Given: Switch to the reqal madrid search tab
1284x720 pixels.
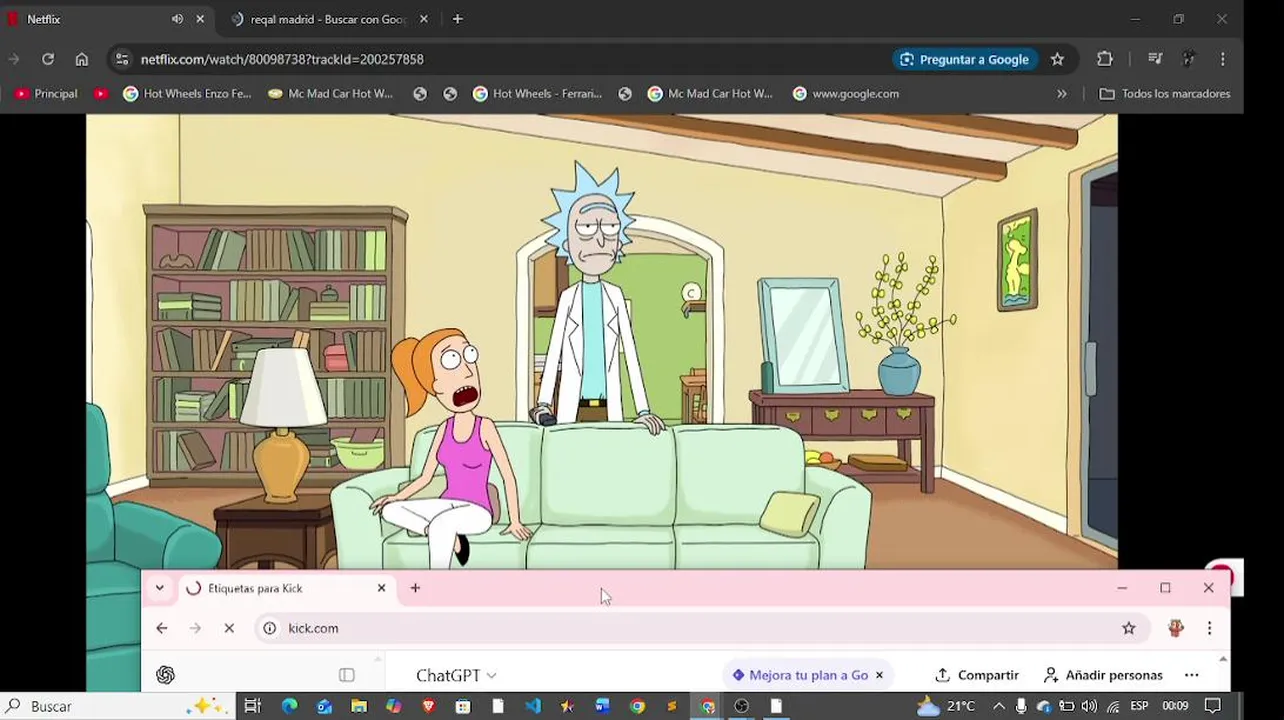Looking at the screenshot, I should pos(318,19).
